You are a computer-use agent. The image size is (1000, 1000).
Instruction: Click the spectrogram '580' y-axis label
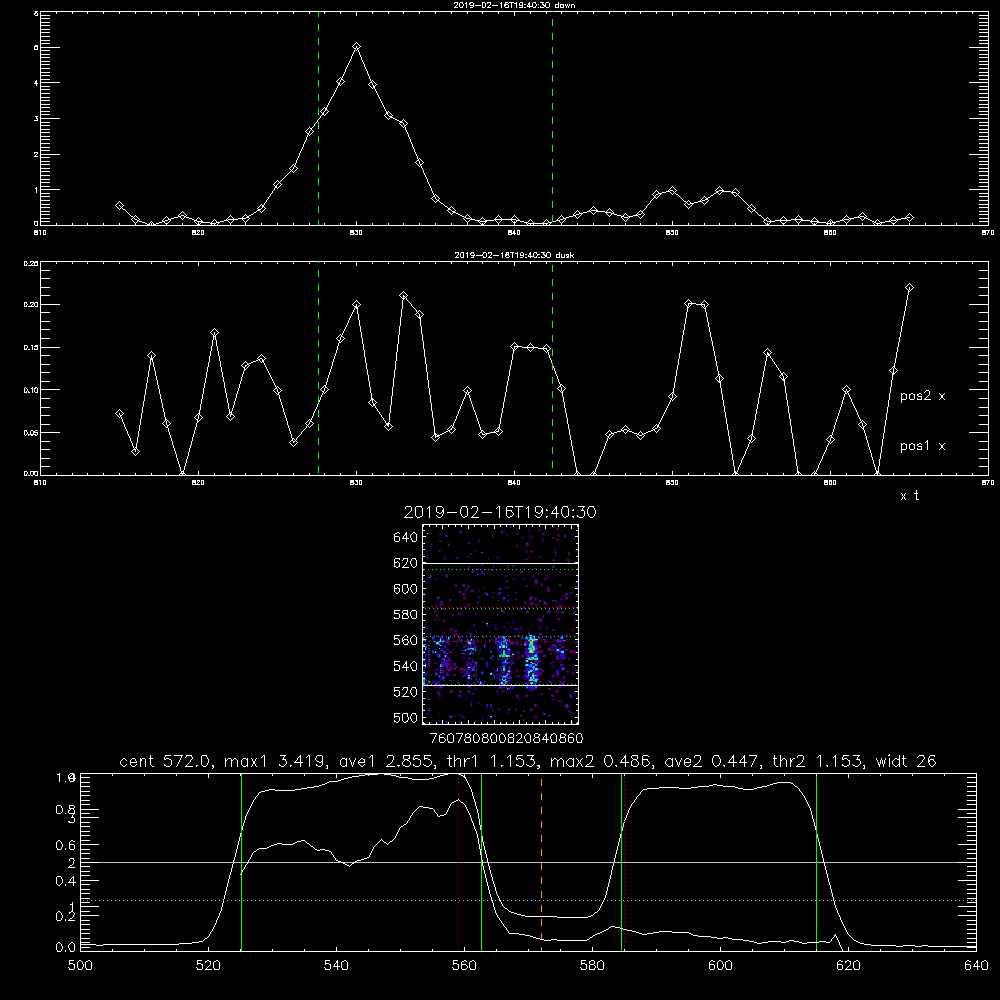click(406, 615)
